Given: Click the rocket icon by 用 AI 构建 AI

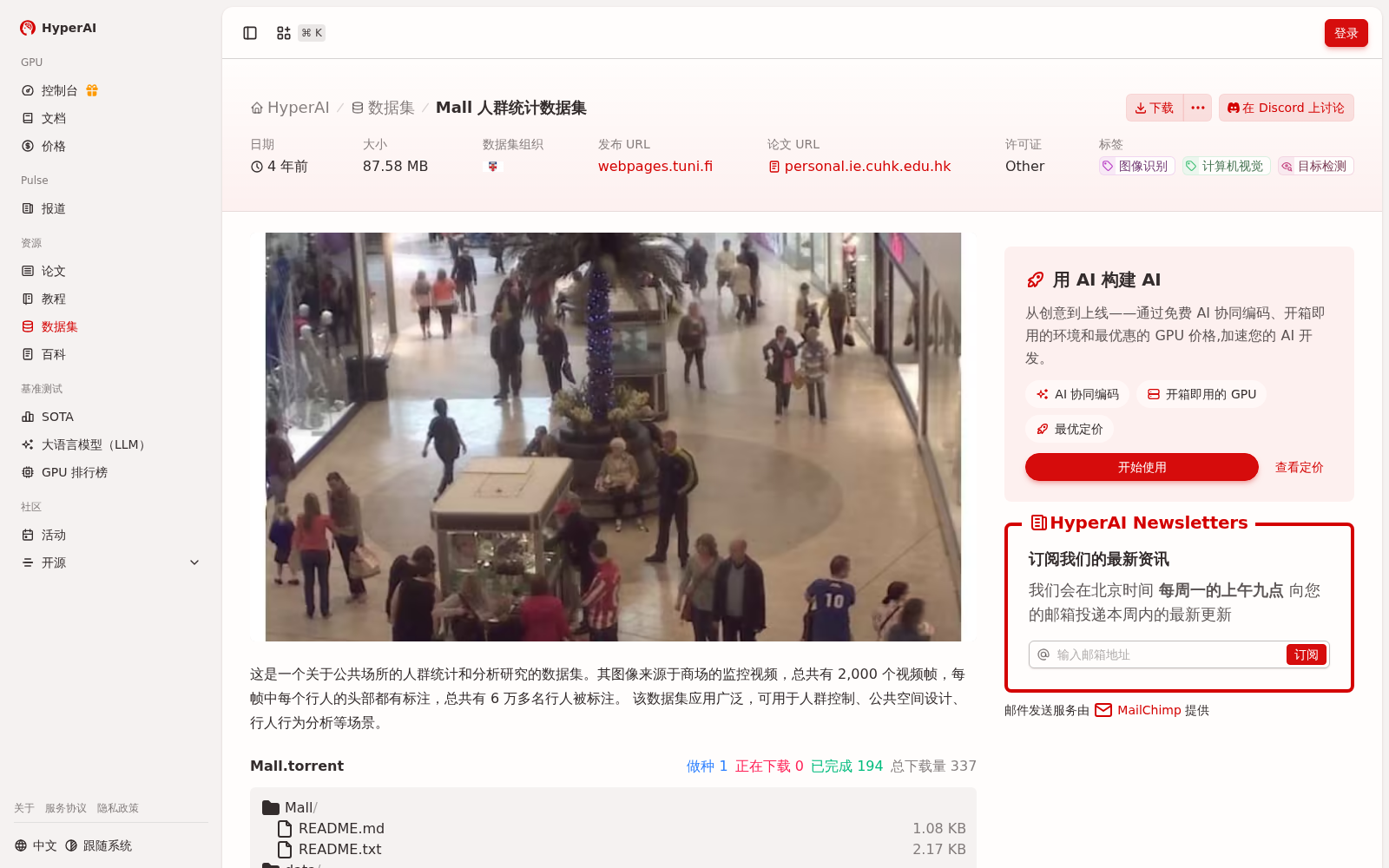Looking at the screenshot, I should point(1035,279).
